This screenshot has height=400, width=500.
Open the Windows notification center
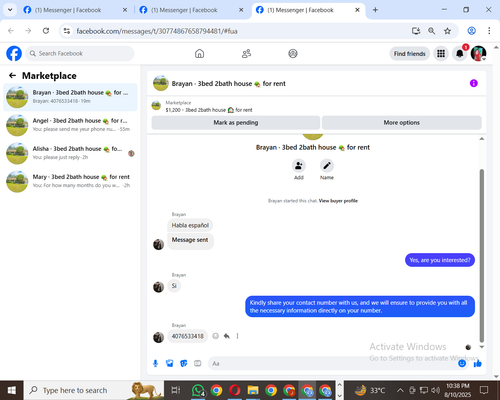484,390
